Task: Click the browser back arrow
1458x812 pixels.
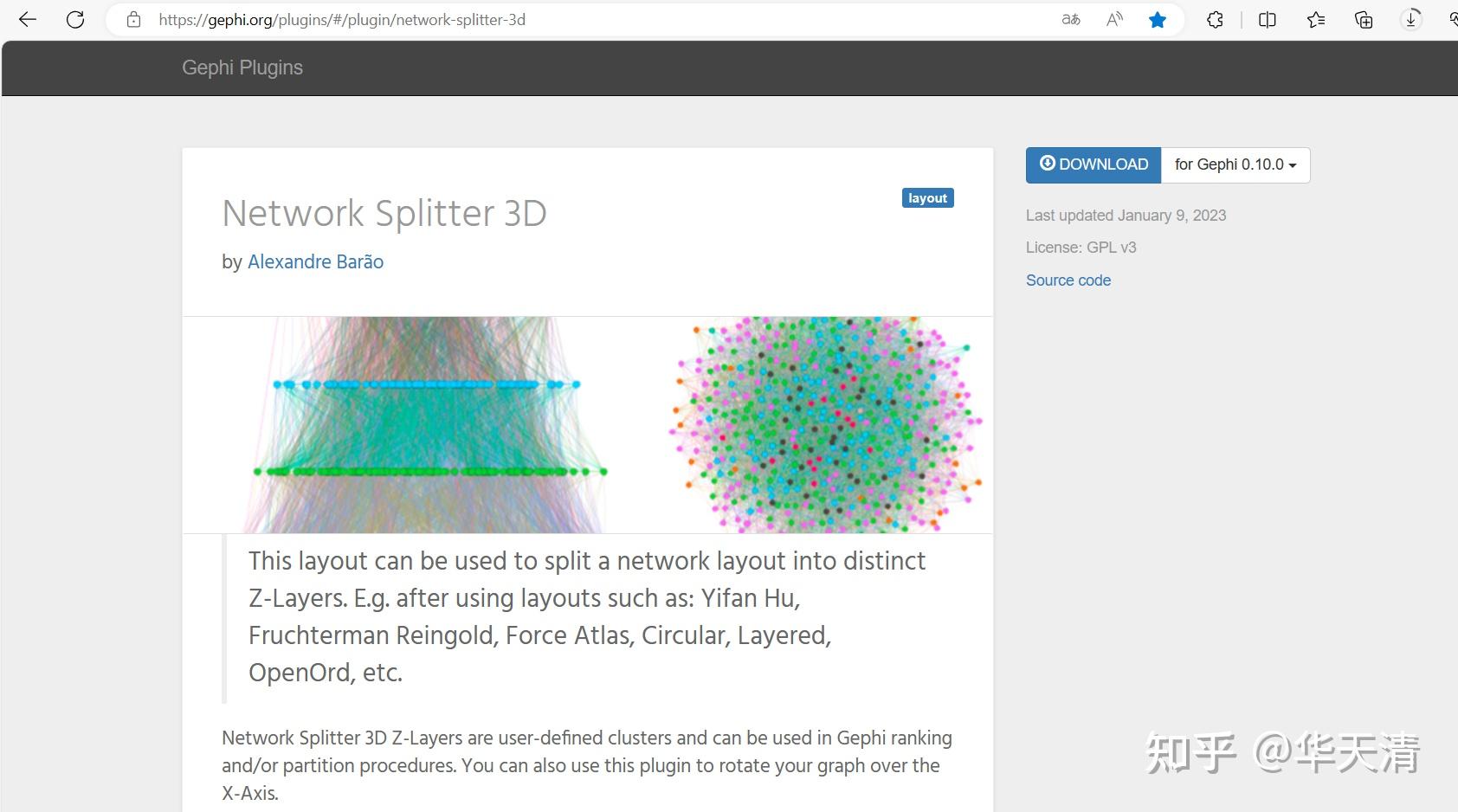Action: tap(28, 20)
